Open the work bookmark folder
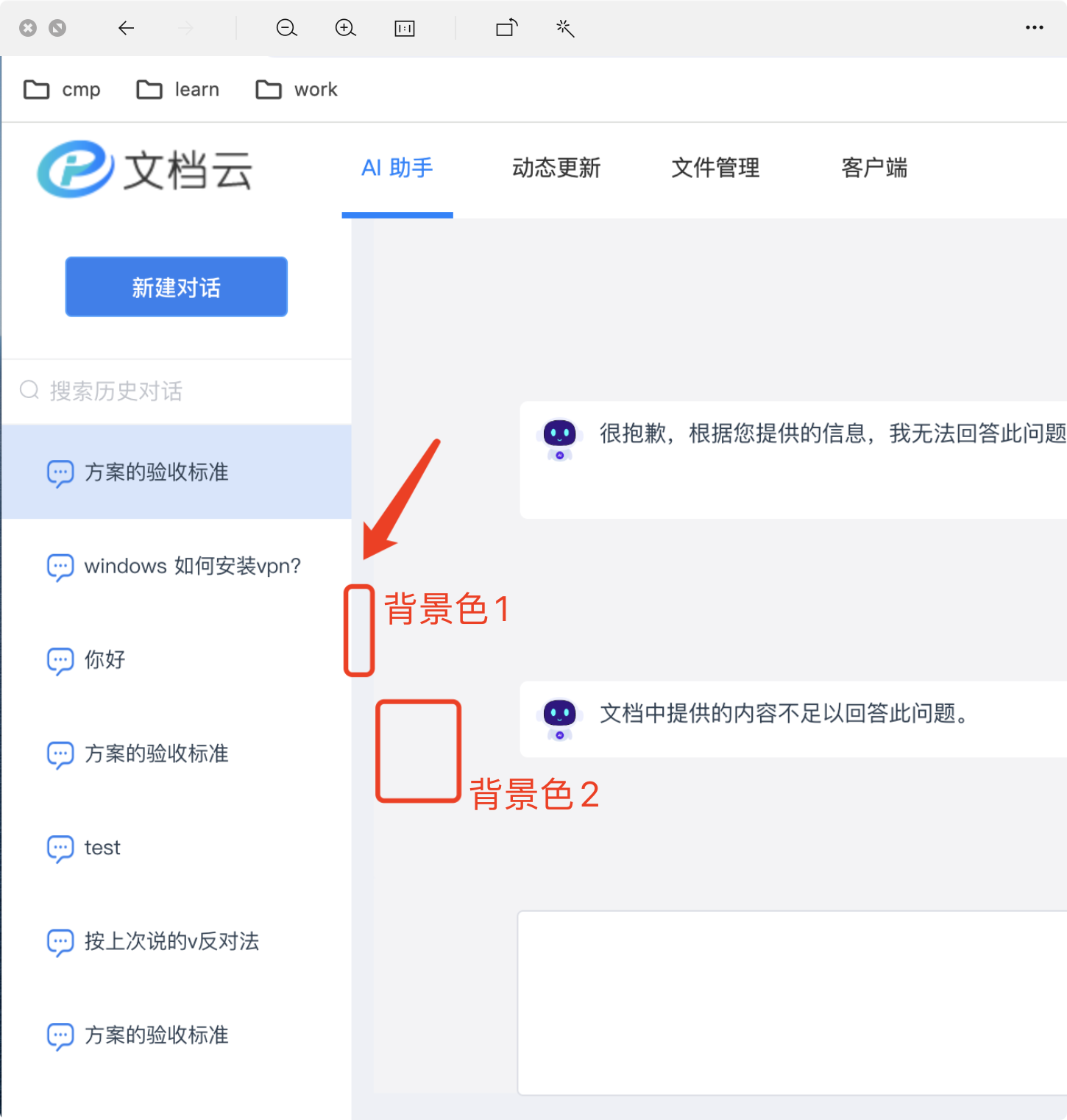 (x=296, y=90)
